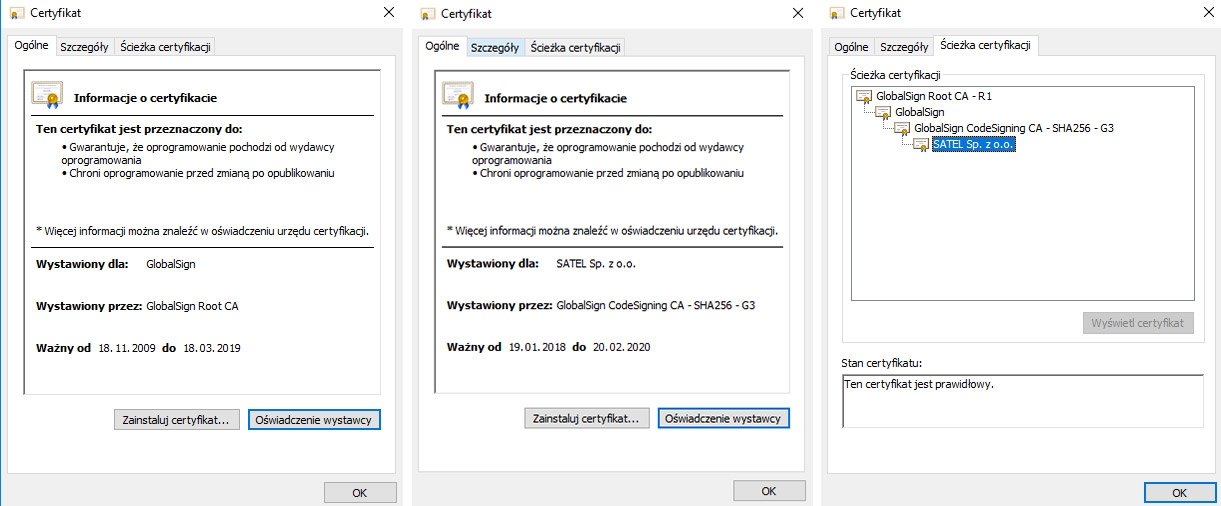This screenshot has width=1221, height=506.
Task: Open Szczegóły tab in the left window
Action: click(85, 47)
